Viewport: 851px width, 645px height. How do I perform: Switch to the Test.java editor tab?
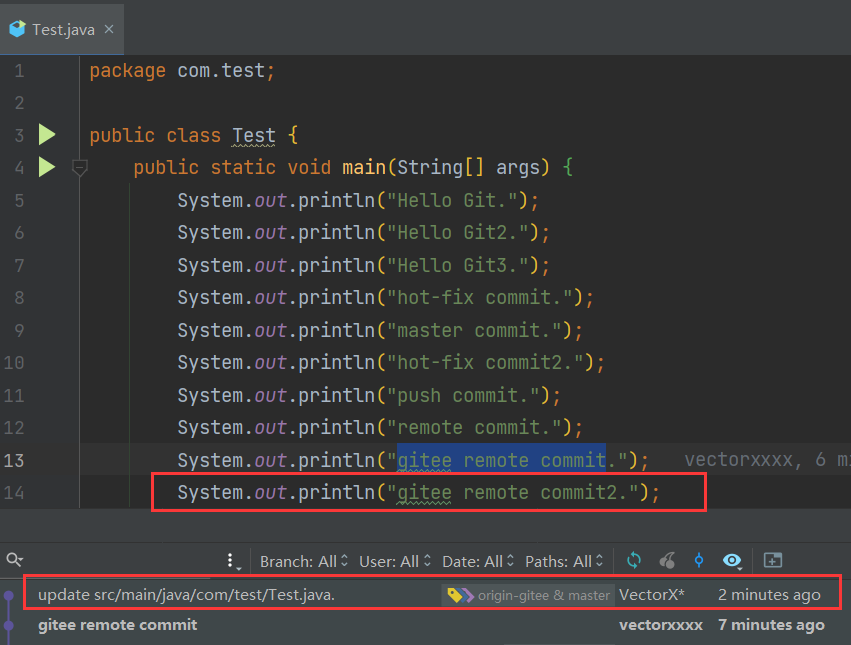click(x=63, y=29)
